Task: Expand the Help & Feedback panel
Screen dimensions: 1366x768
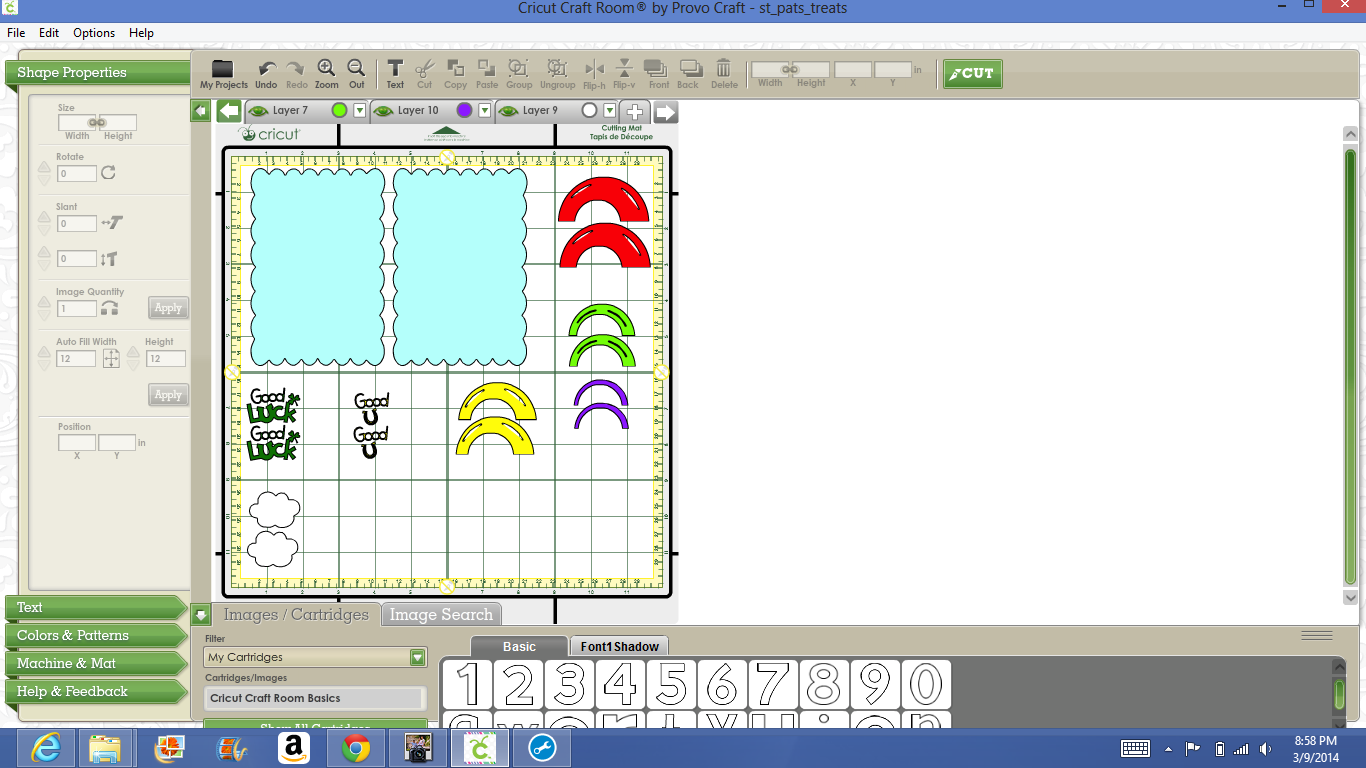Action: point(96,691)
